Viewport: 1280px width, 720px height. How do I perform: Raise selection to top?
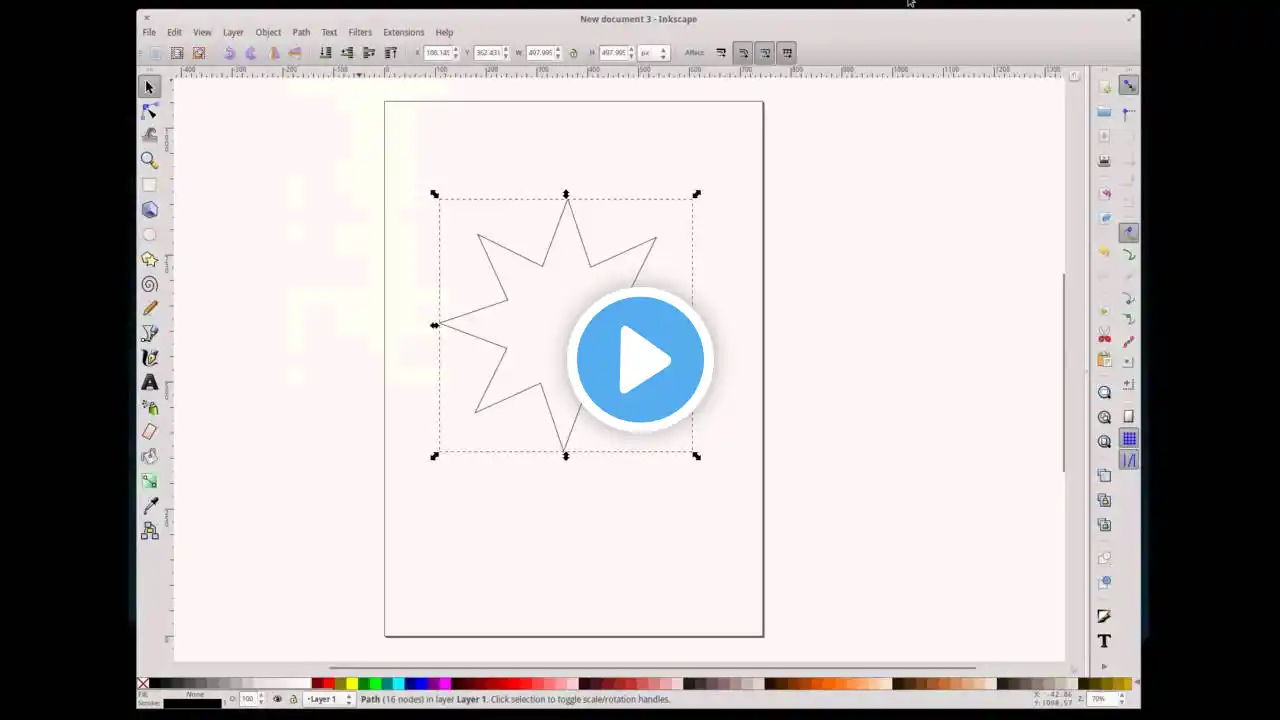pos(391,53)
